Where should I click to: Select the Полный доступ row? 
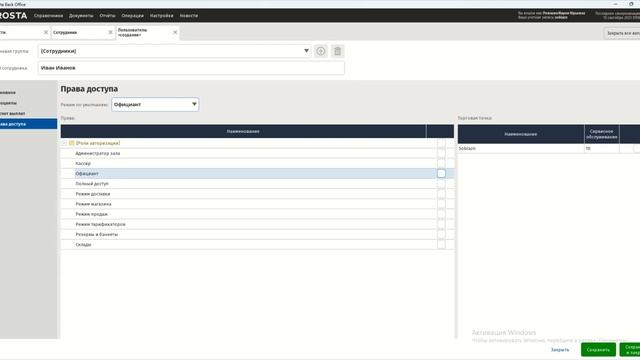click(257, 184)
